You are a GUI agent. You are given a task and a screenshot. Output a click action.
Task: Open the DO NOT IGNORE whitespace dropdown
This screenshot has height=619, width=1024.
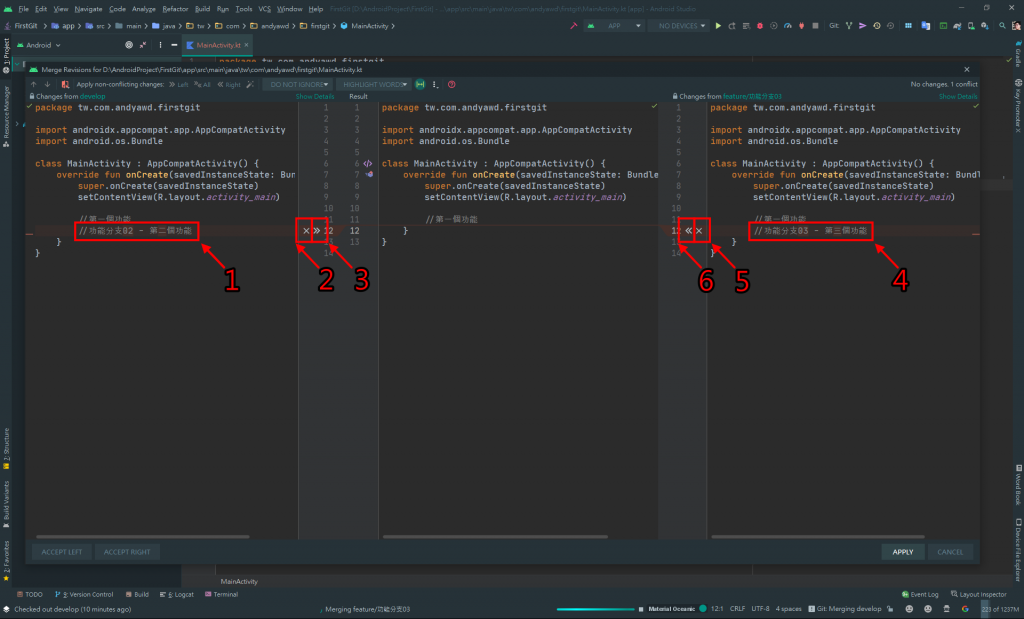coord(299,84)
